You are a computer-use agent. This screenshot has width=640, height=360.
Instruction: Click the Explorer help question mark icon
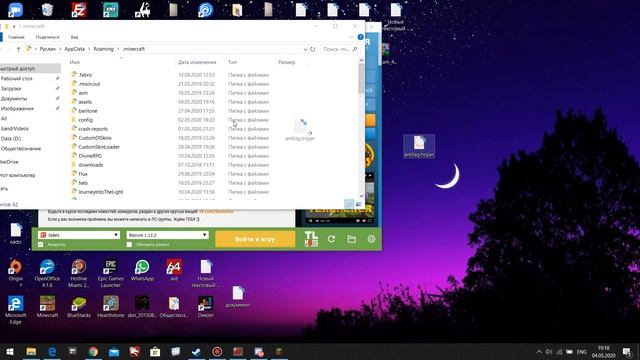360,37
